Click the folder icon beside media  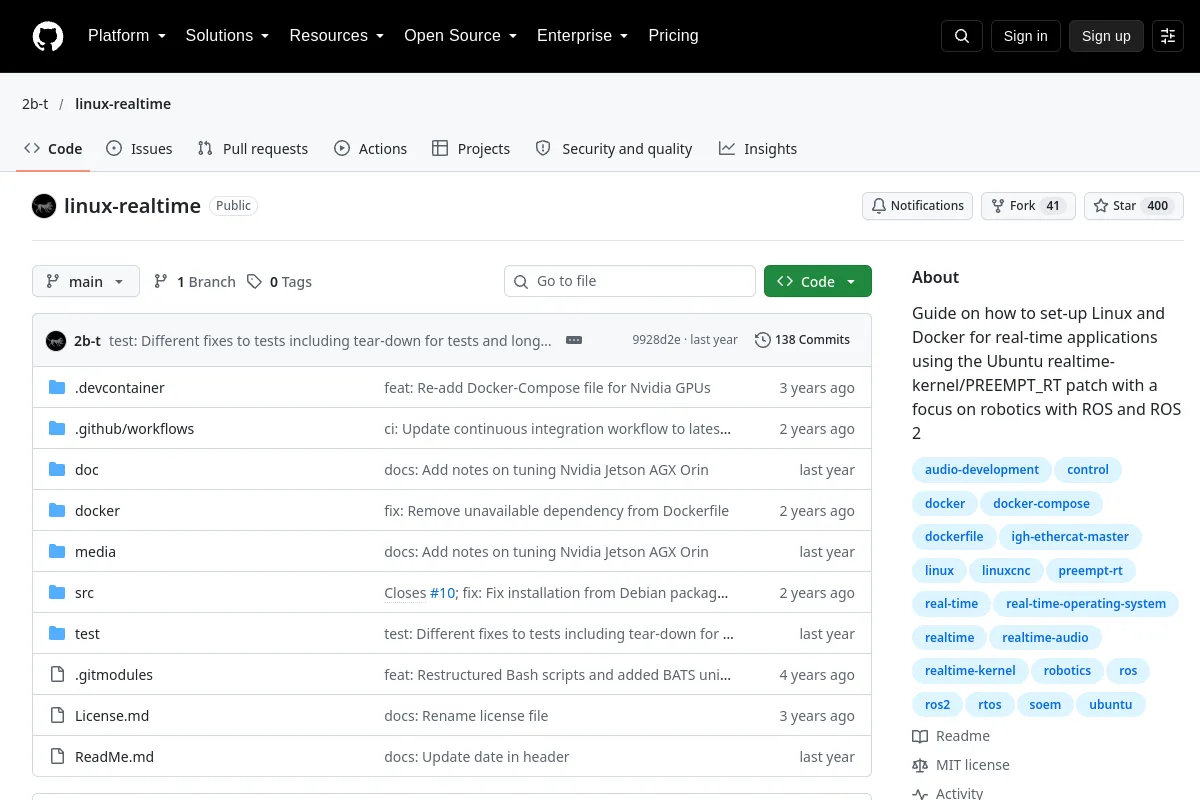click(57, 552)
